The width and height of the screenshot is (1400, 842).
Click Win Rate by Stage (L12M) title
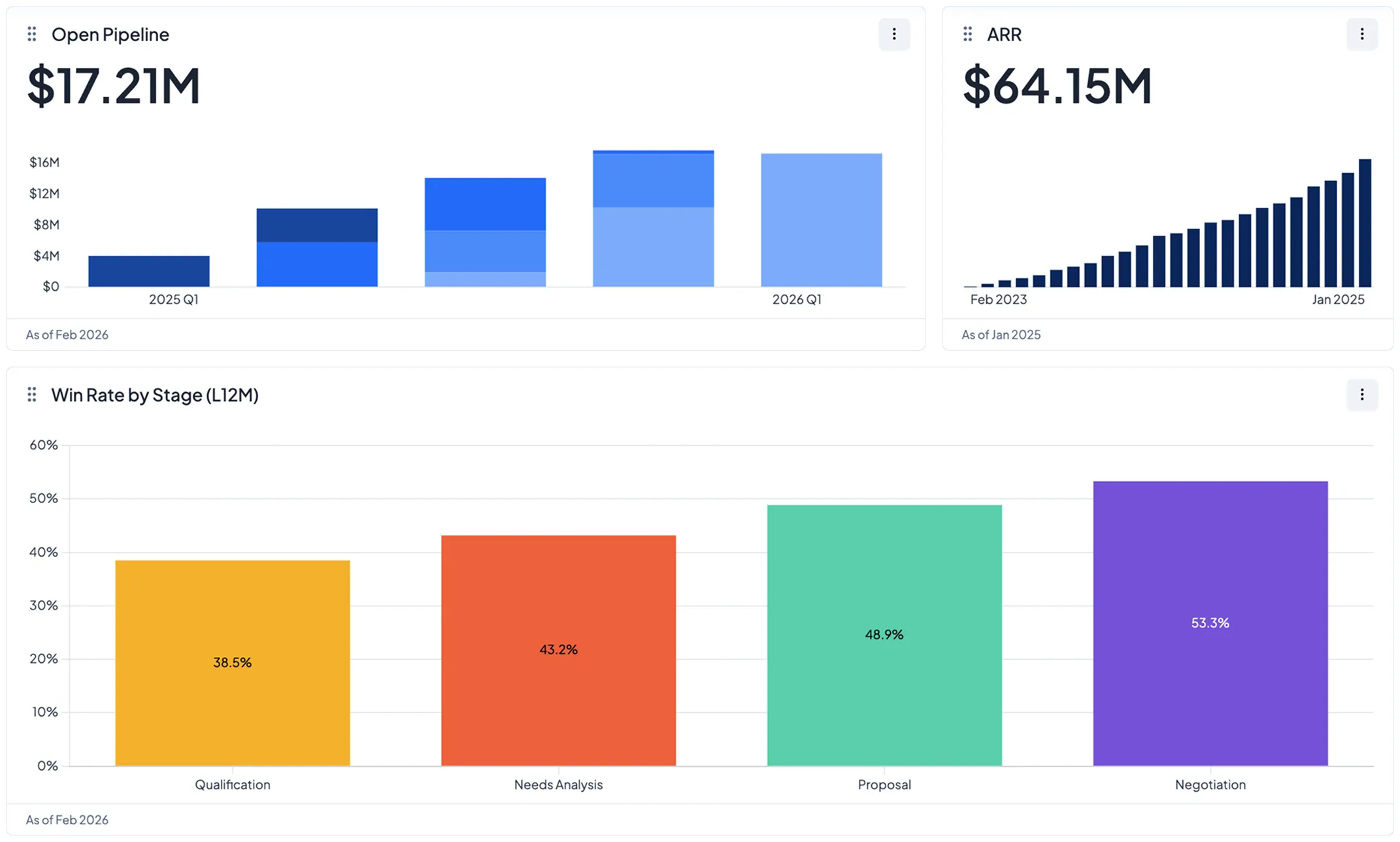pyautogui.click(x=155, y=395)
